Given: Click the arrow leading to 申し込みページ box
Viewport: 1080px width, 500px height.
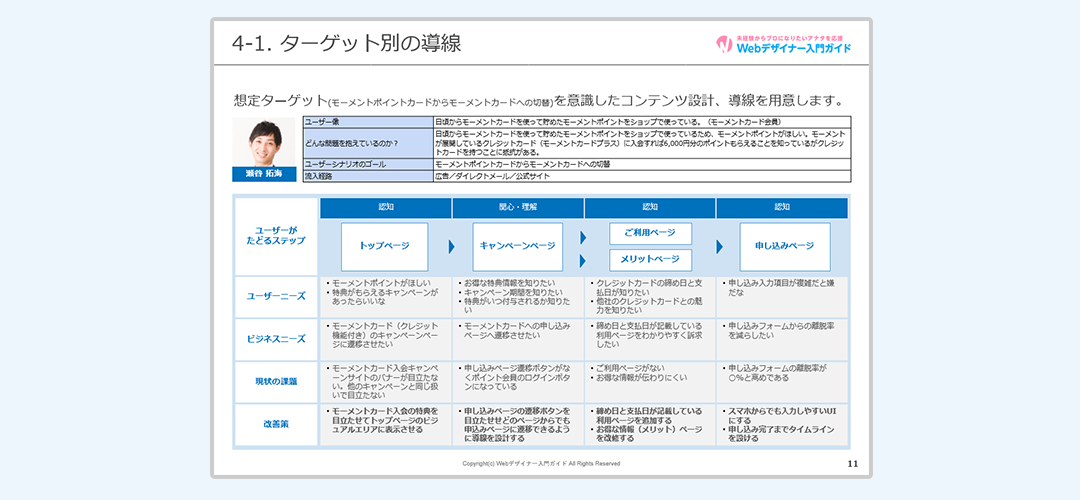Looking at the screenshot, I should 720,247.
